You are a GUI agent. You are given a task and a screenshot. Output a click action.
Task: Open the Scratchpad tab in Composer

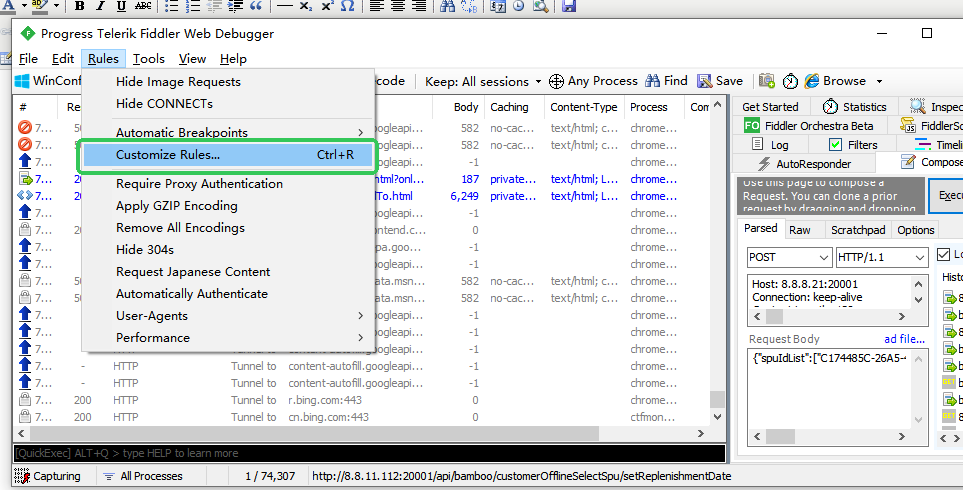click(x=858, y=230)
